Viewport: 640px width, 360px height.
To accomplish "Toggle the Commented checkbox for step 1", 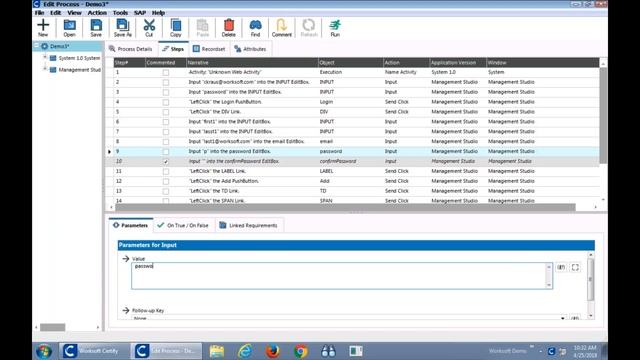I will tap(166, 73).
